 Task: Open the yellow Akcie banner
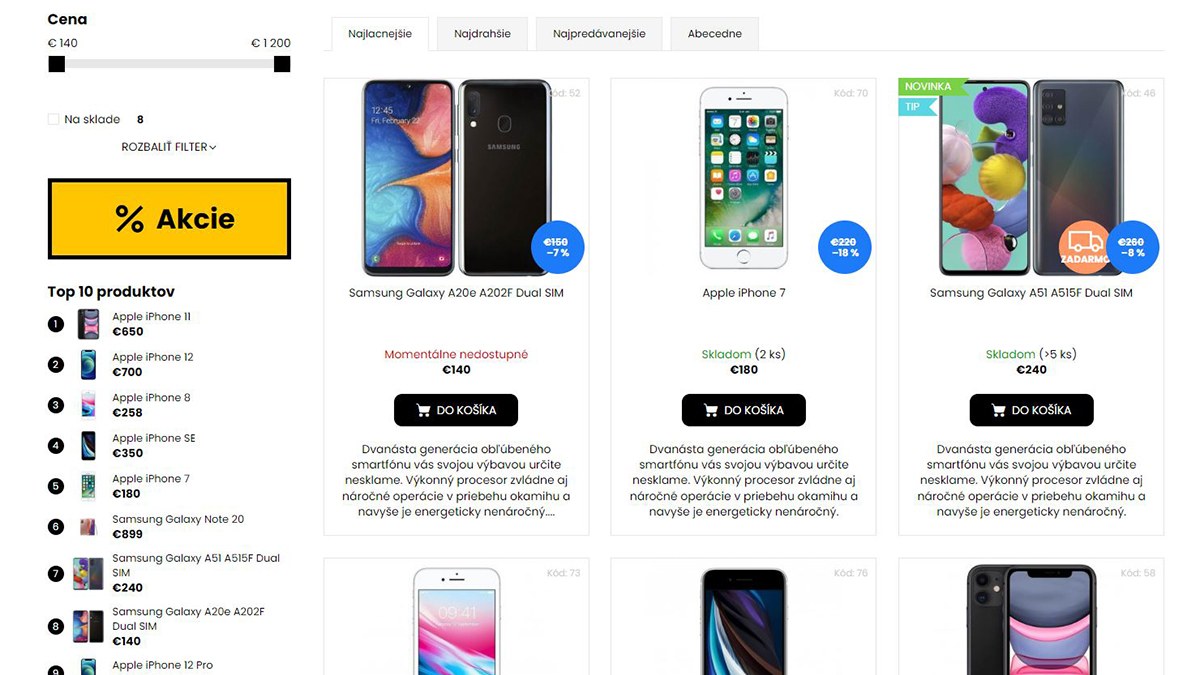[169, 219]
